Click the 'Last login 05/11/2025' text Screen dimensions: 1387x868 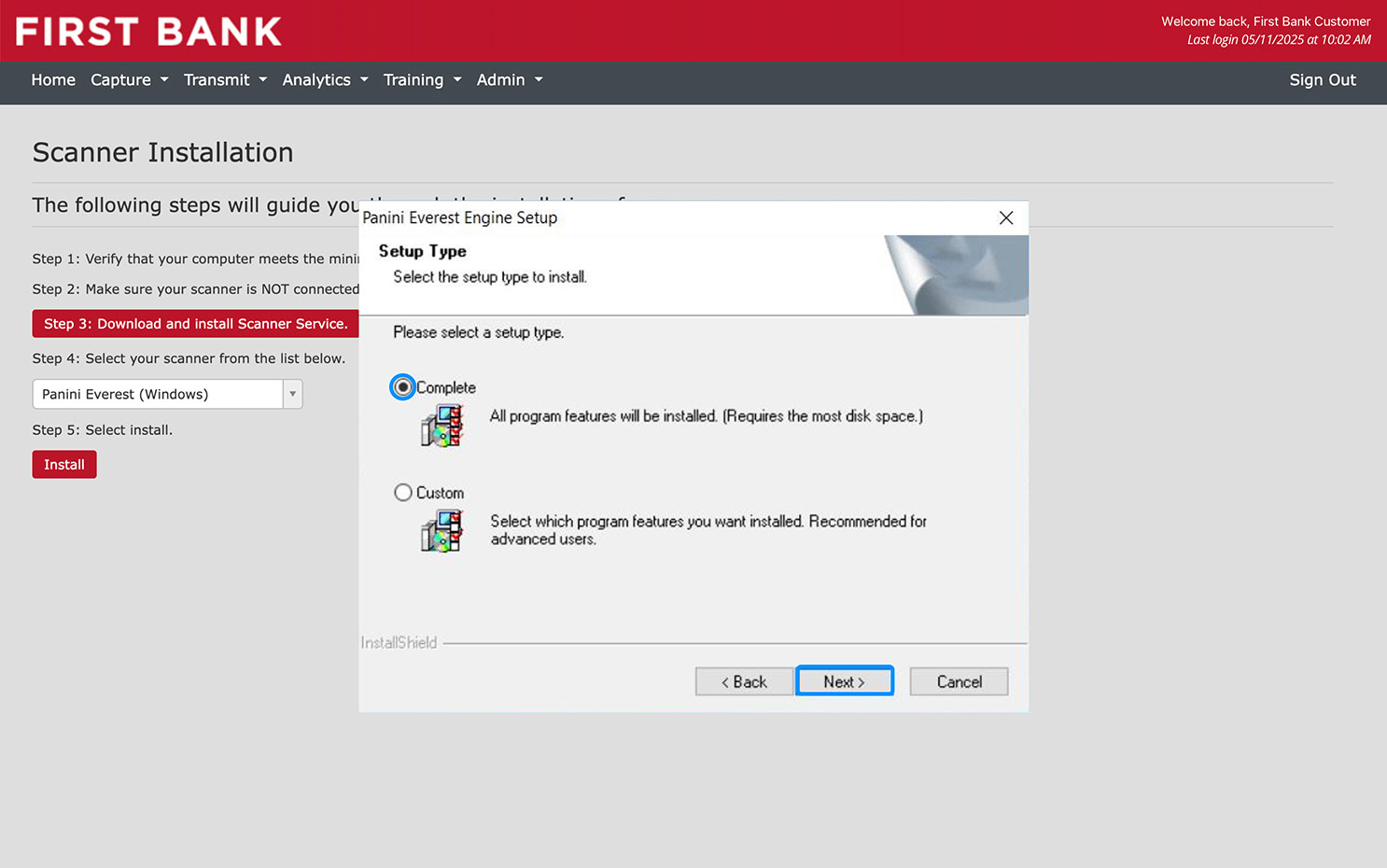1279,40
